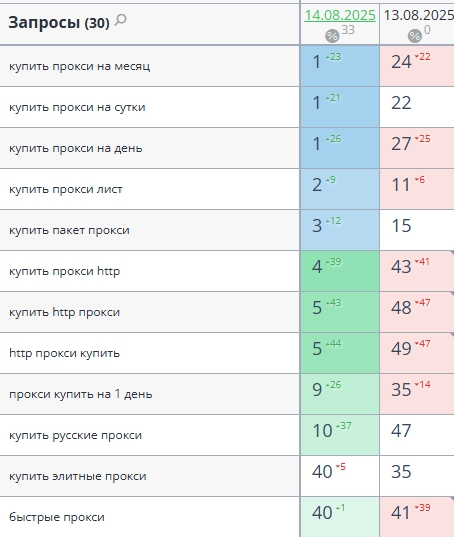Select query купить русские прокси
Viewport: 454px width, 537px height.
click(75, 435)
